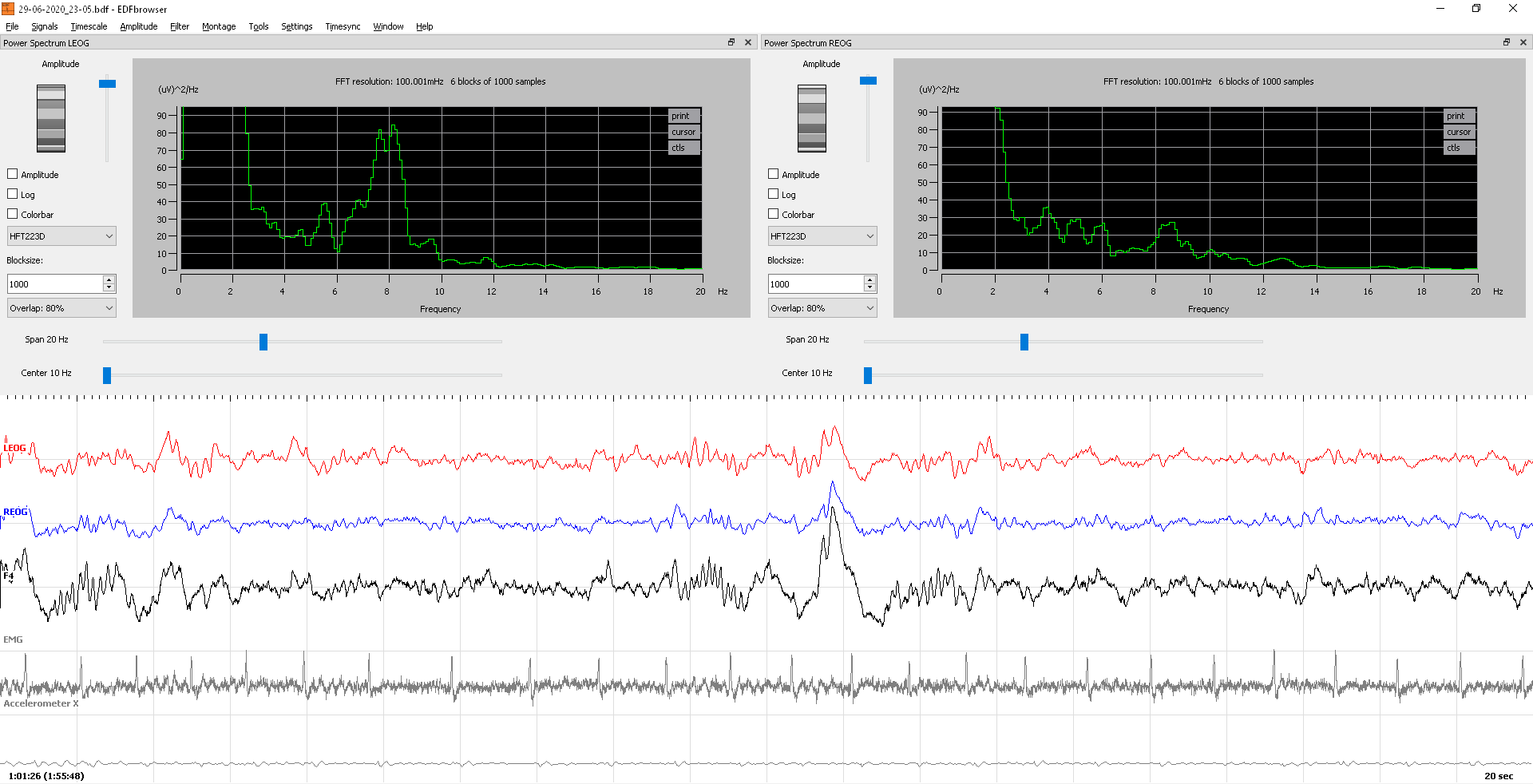Select the red LEOG signal label
The width and height of the screenshot is (1533, 784).
click(x=14, y=448)
